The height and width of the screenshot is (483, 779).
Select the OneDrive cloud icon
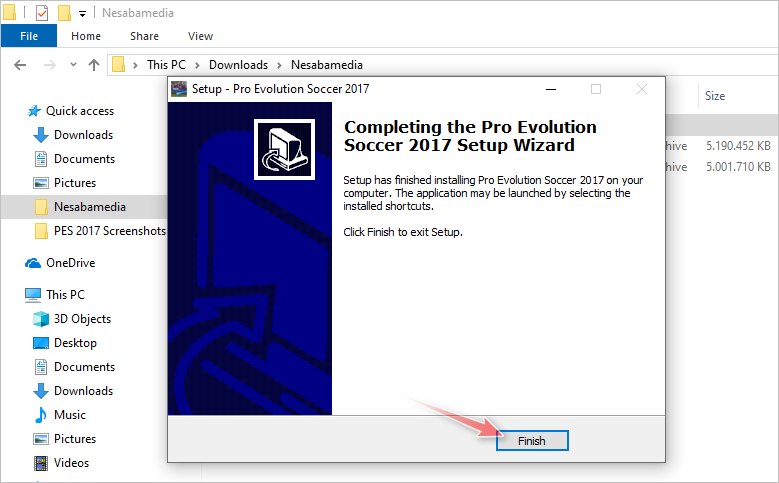pos(33,263)
